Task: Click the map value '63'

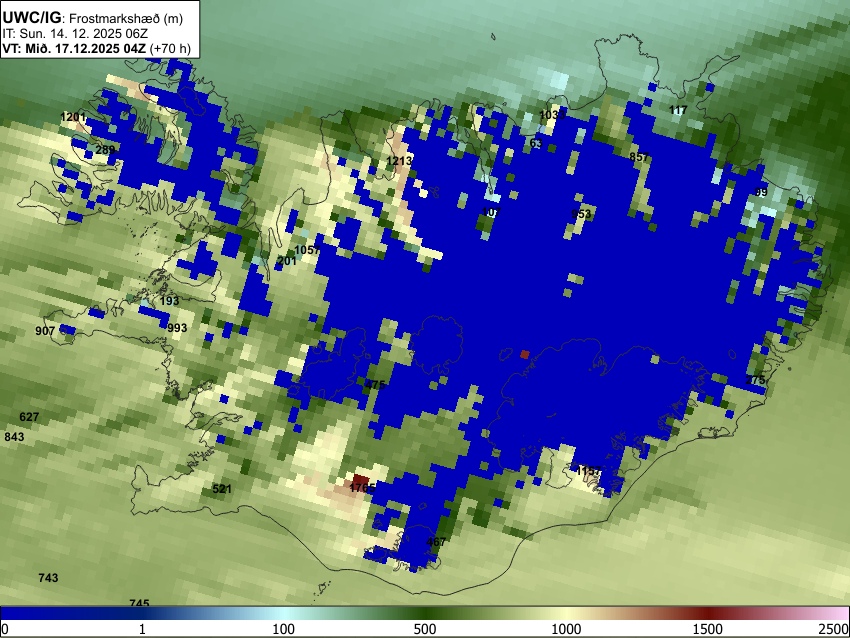Action: [536, 144]
